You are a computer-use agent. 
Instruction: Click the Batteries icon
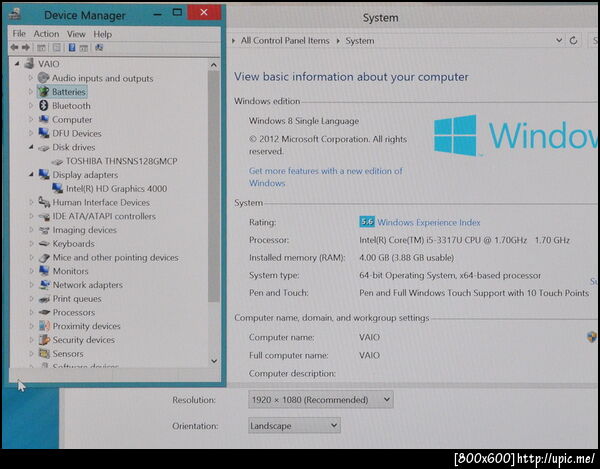point(44,91)
